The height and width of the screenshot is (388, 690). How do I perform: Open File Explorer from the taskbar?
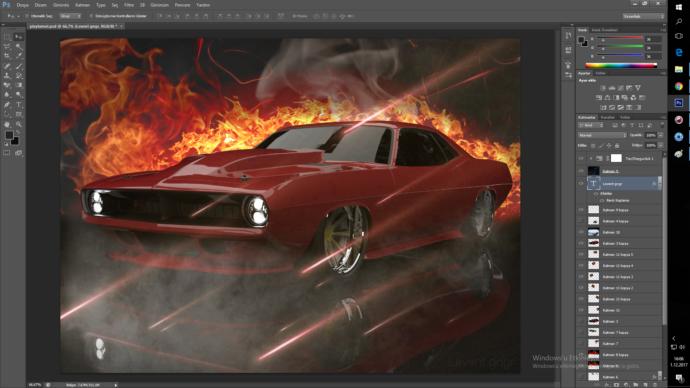[679, 69]
